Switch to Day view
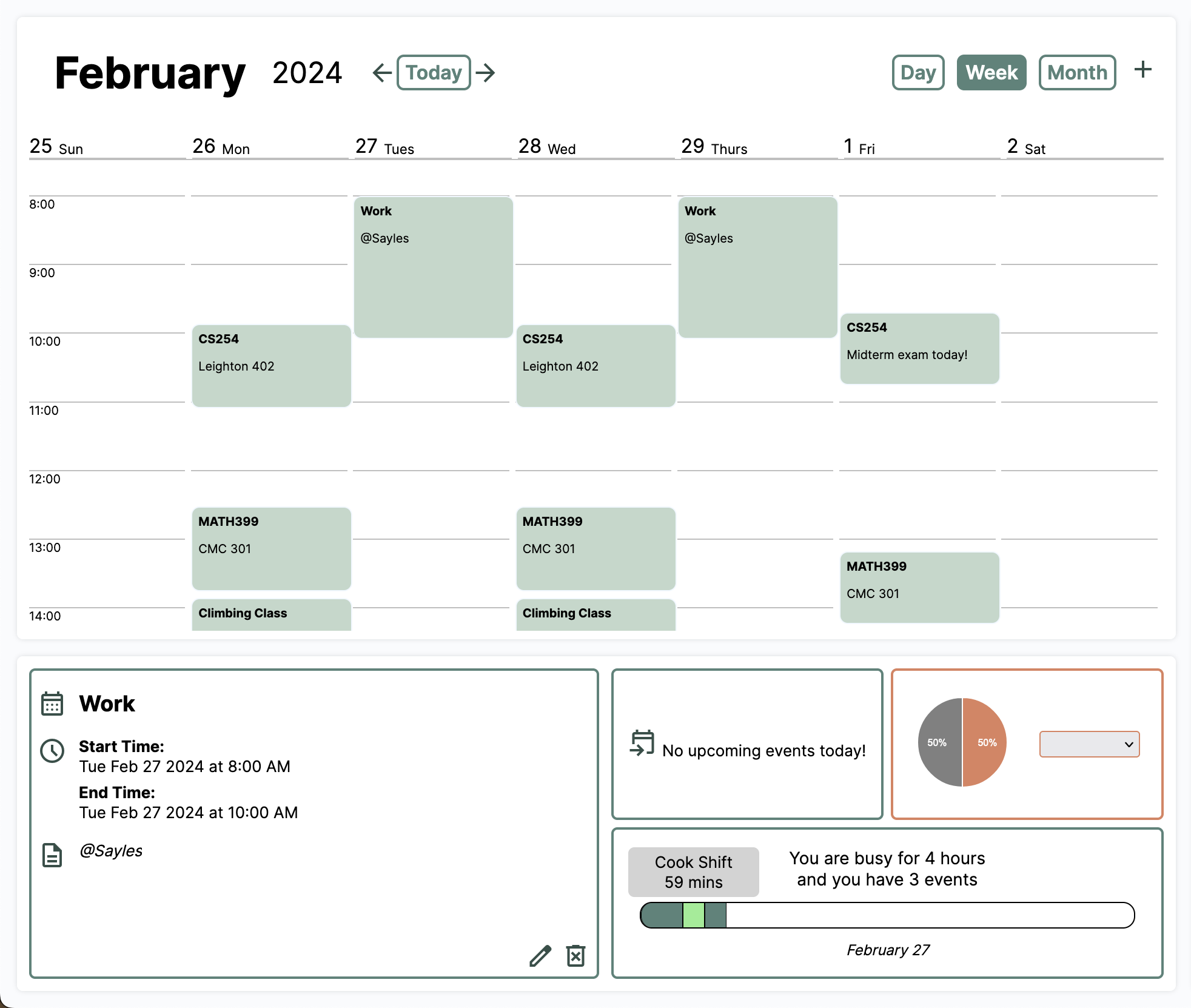Screen dimensions: 1191x1008 coord(918,73)
